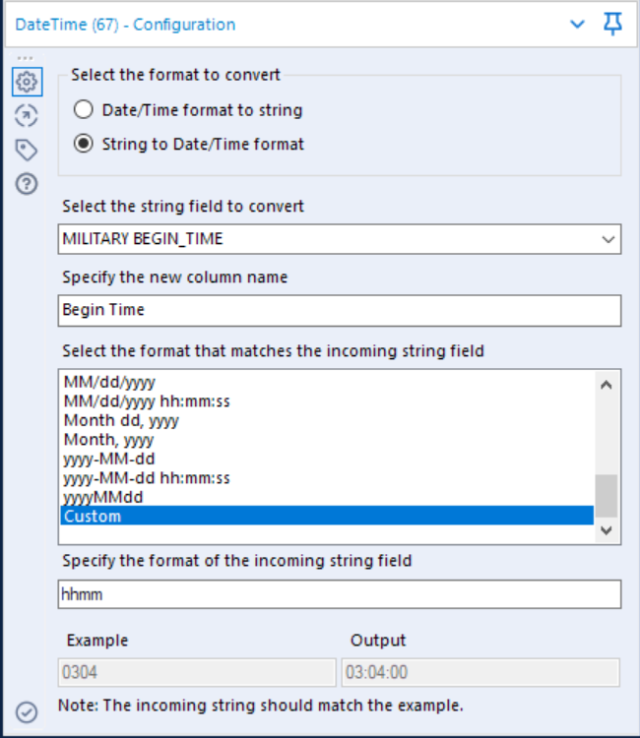Viewport: 640px width, 738px height.
Task: Pin the Configuration window
Action: pyautogui.click(x=612, y=24)
